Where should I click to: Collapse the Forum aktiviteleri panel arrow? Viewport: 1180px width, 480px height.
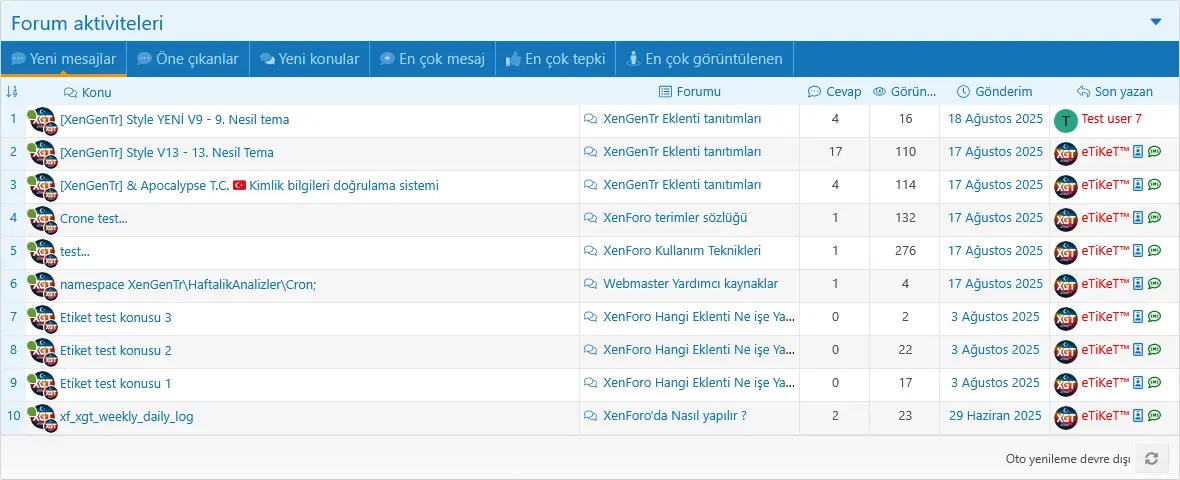point(1156,21)
